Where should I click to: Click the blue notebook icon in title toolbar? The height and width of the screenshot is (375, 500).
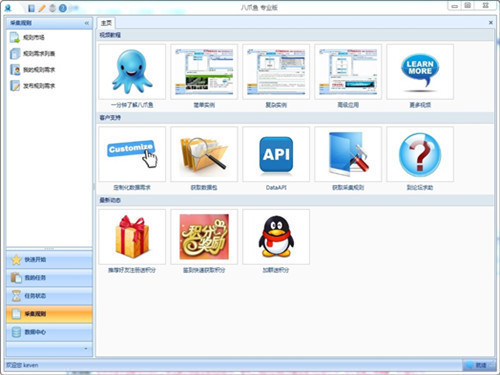[31, 8]
